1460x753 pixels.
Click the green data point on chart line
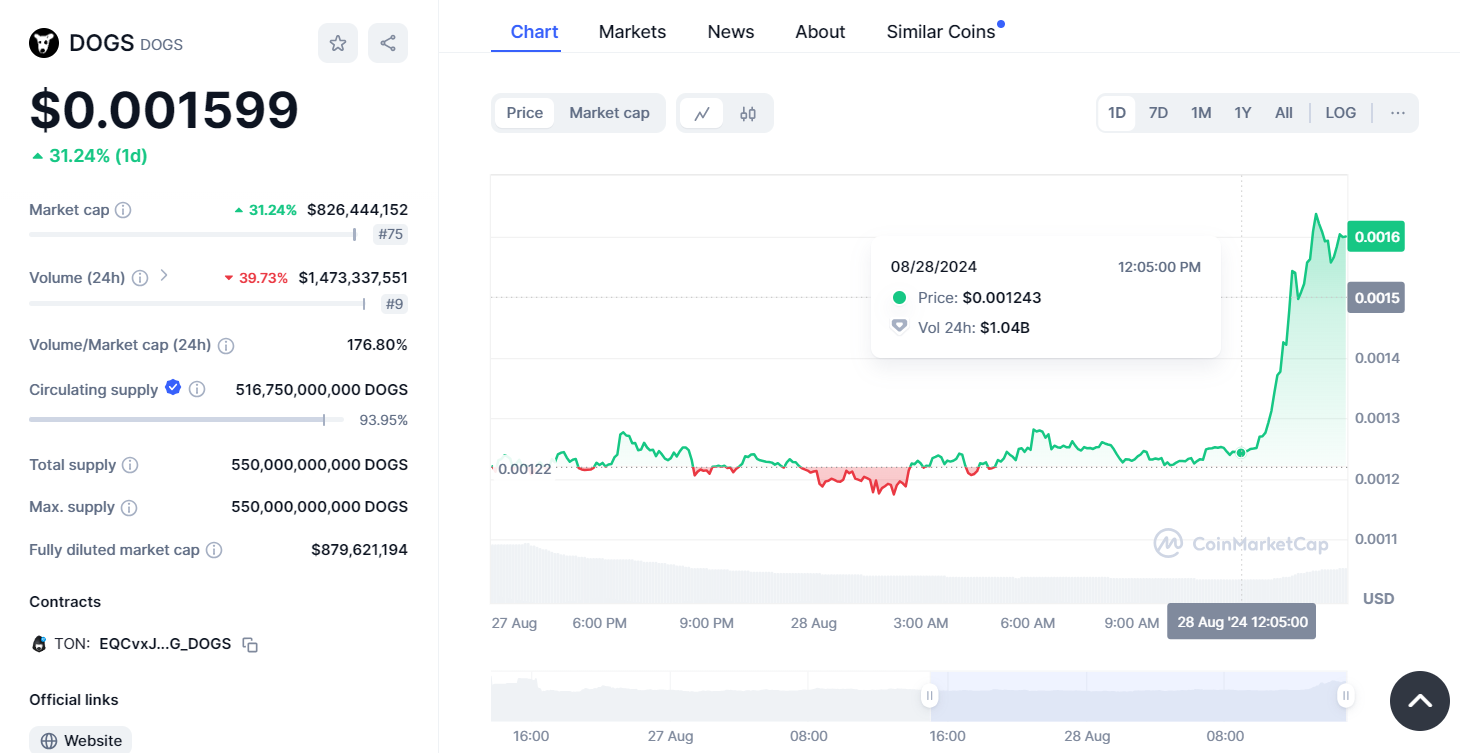[1241, 453]
